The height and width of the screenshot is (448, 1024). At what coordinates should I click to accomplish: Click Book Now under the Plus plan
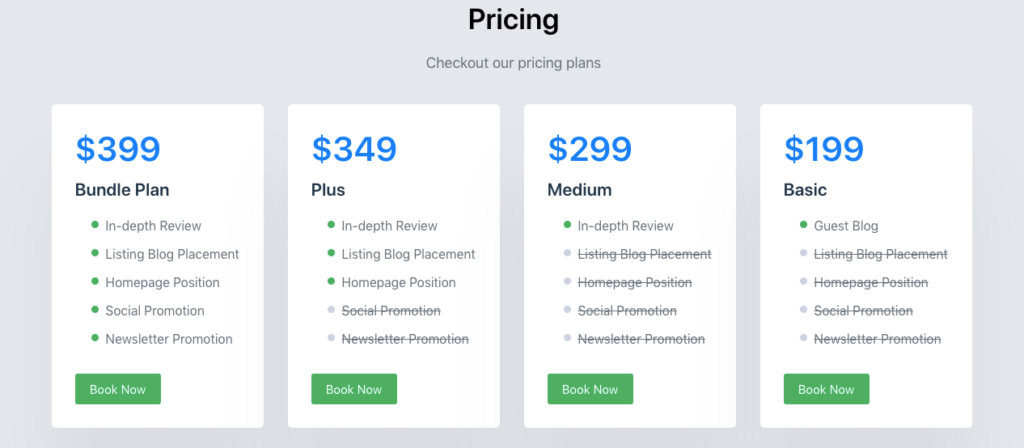point(354,389)
